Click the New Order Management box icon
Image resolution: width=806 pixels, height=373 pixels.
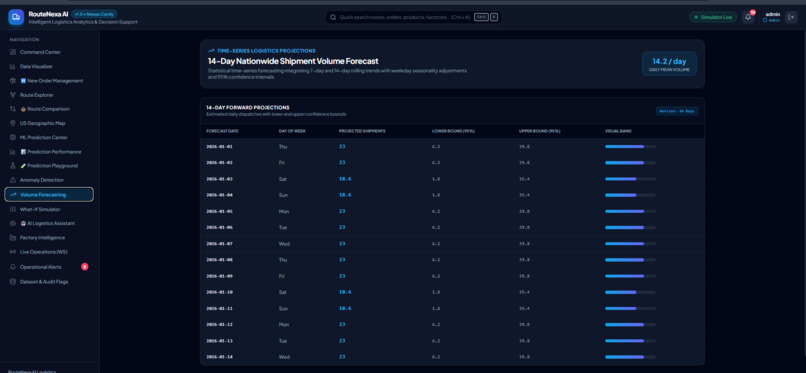[13, 81]
